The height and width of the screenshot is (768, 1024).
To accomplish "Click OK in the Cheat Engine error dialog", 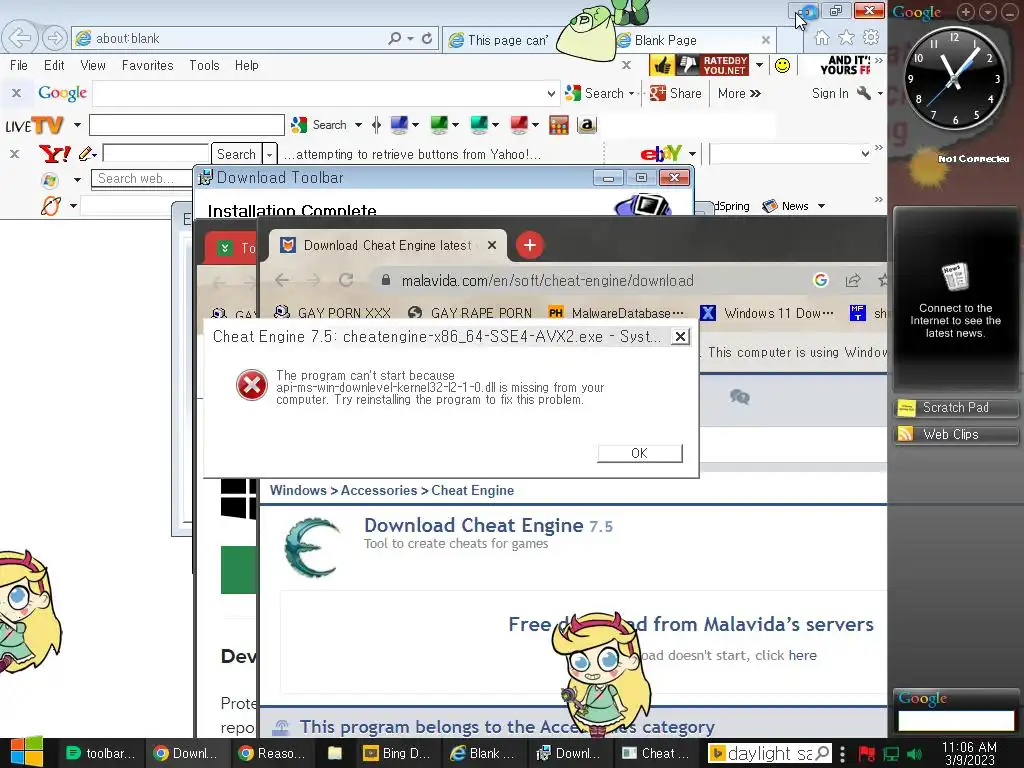I will point(639,453).
